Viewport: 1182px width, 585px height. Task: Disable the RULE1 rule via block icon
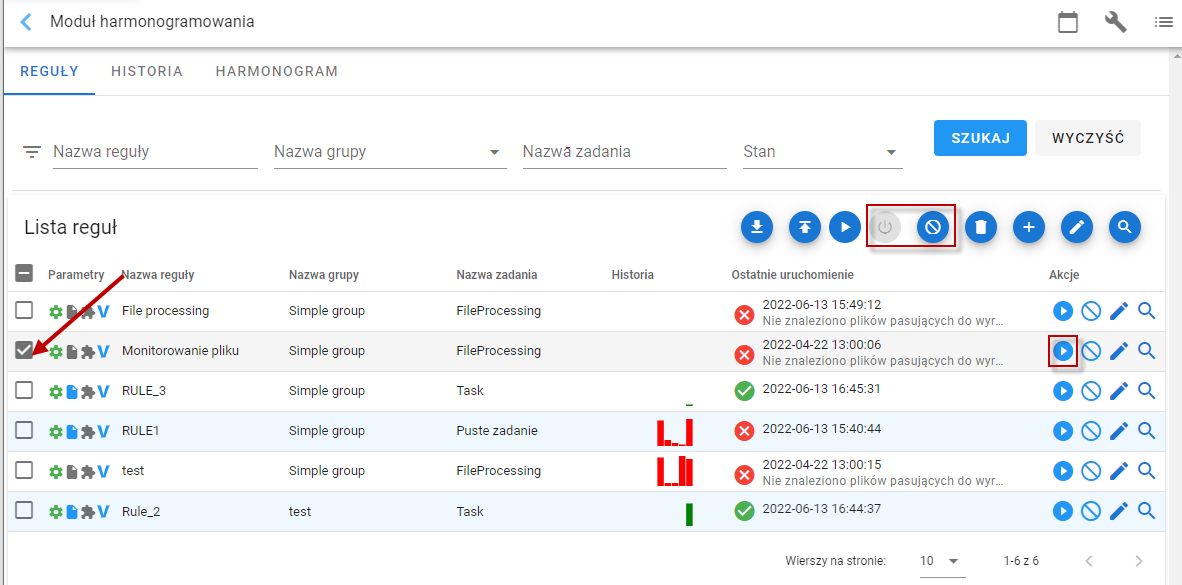[x=1091, y=430]
